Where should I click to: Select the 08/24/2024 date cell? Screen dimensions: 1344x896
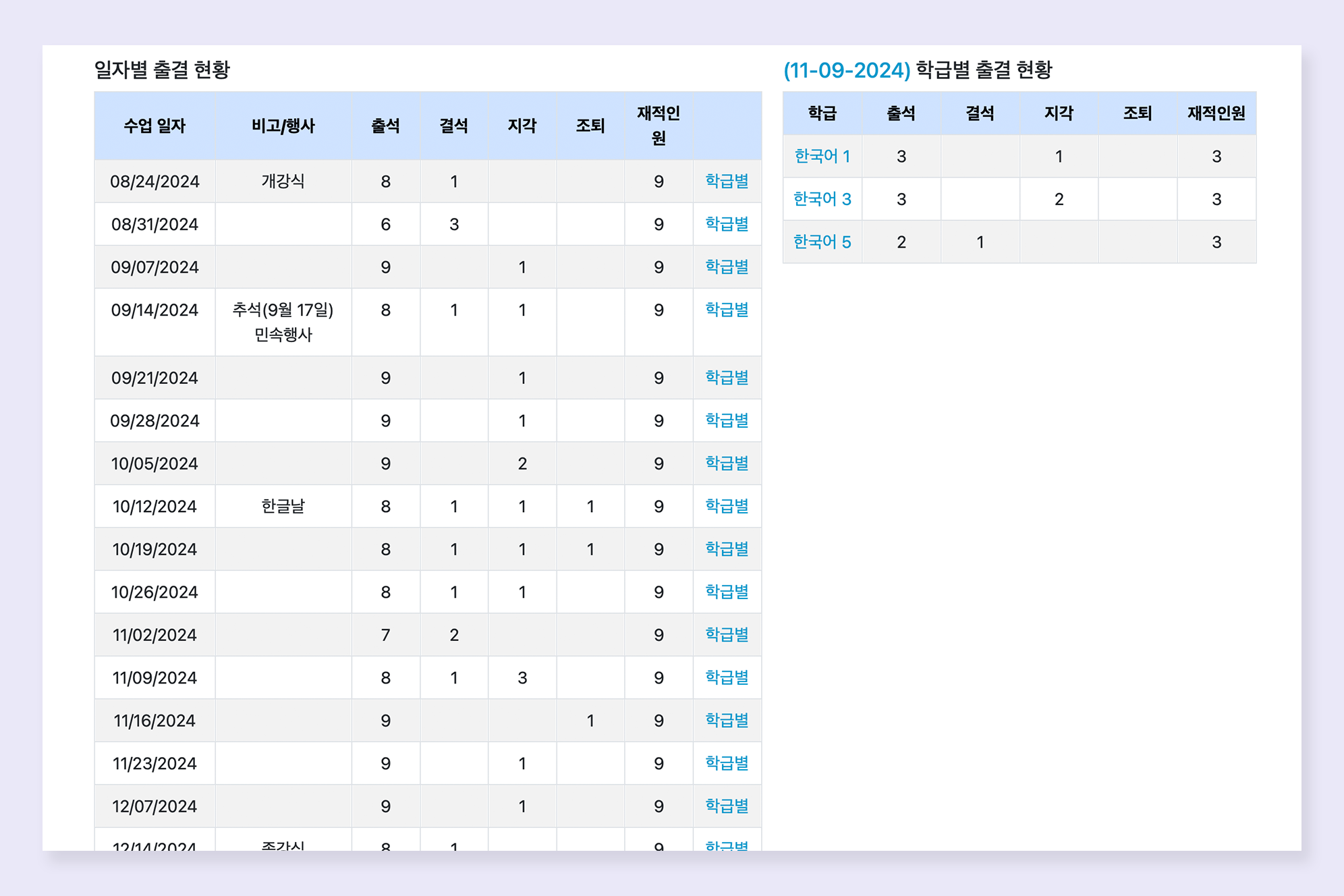pos(155,181)
